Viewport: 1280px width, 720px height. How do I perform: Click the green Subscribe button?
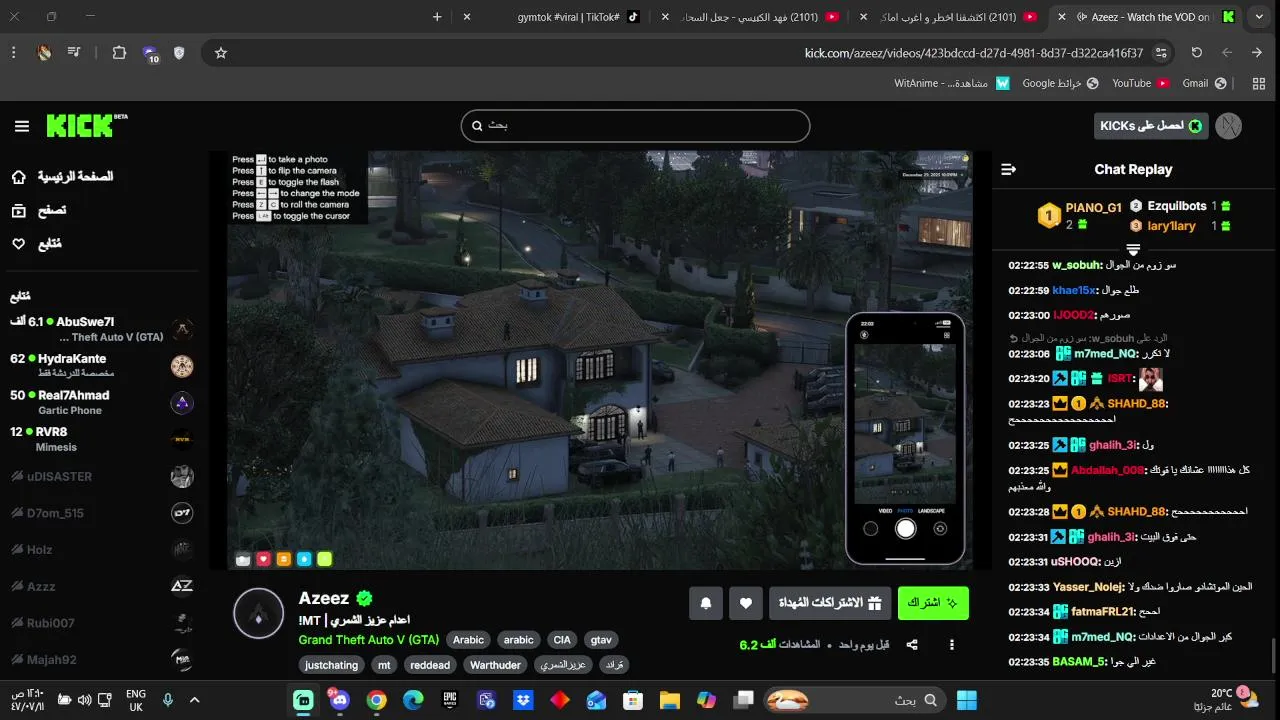pyautogui.click(x=933, y=603)
